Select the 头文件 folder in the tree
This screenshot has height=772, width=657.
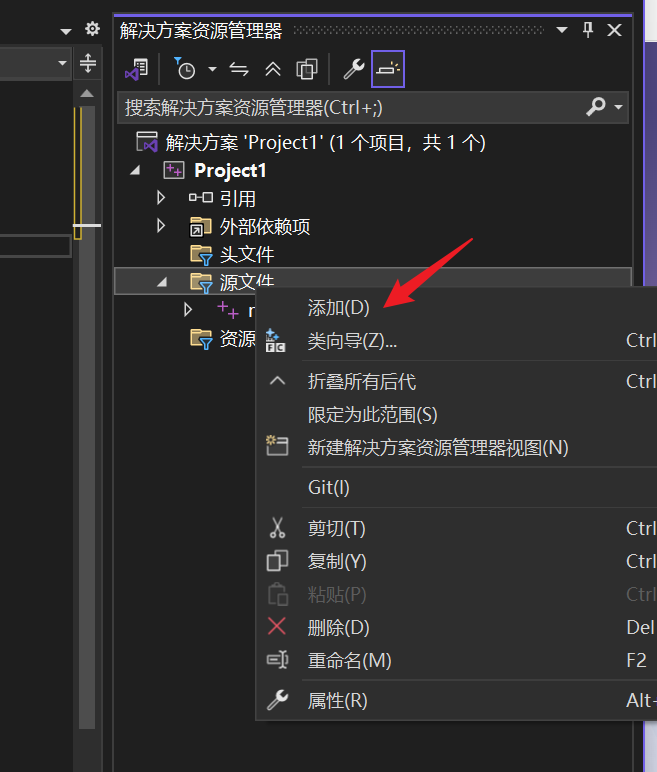click(x=246, y=255)
